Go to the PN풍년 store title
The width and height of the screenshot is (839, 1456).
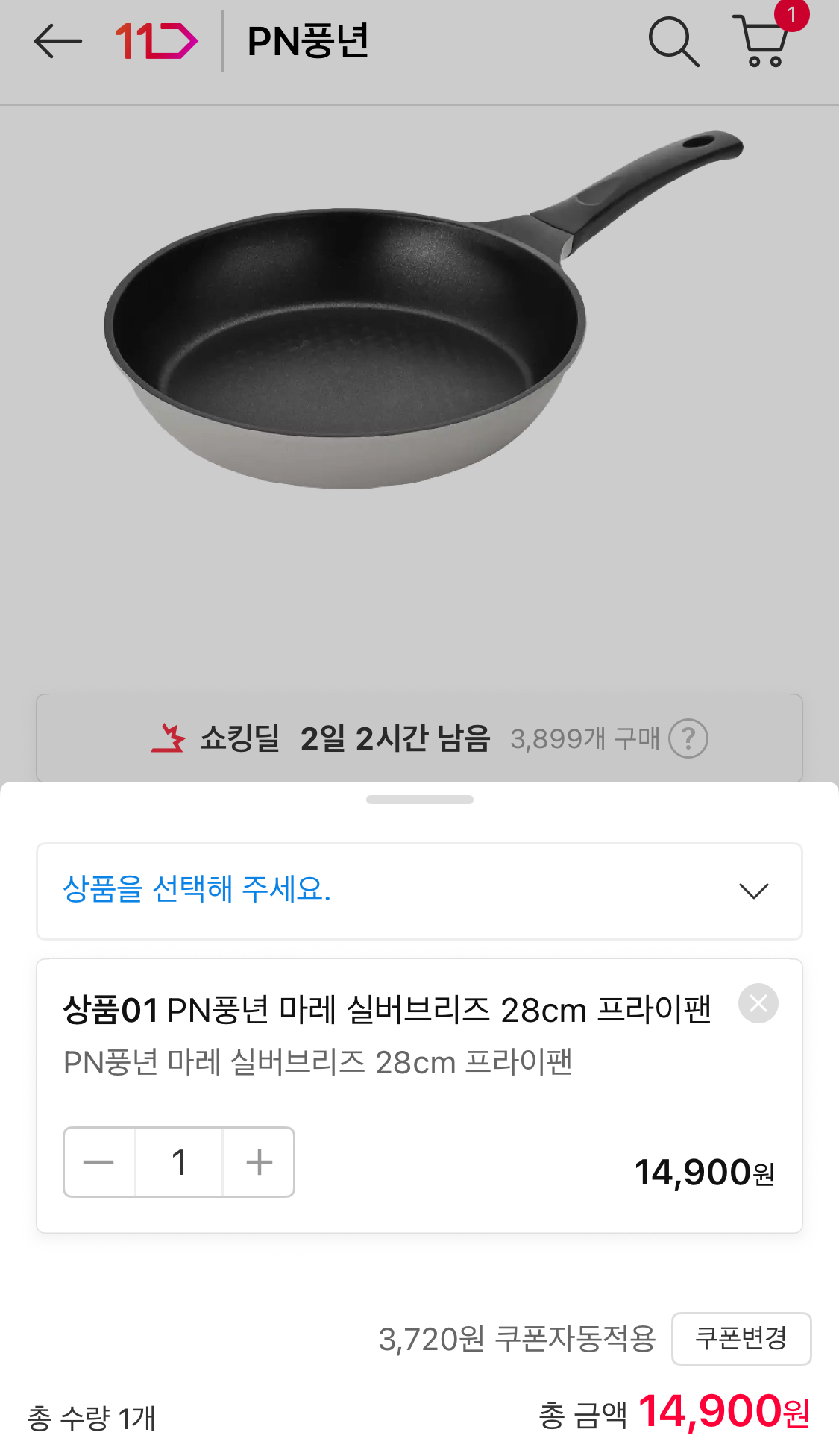308,41
